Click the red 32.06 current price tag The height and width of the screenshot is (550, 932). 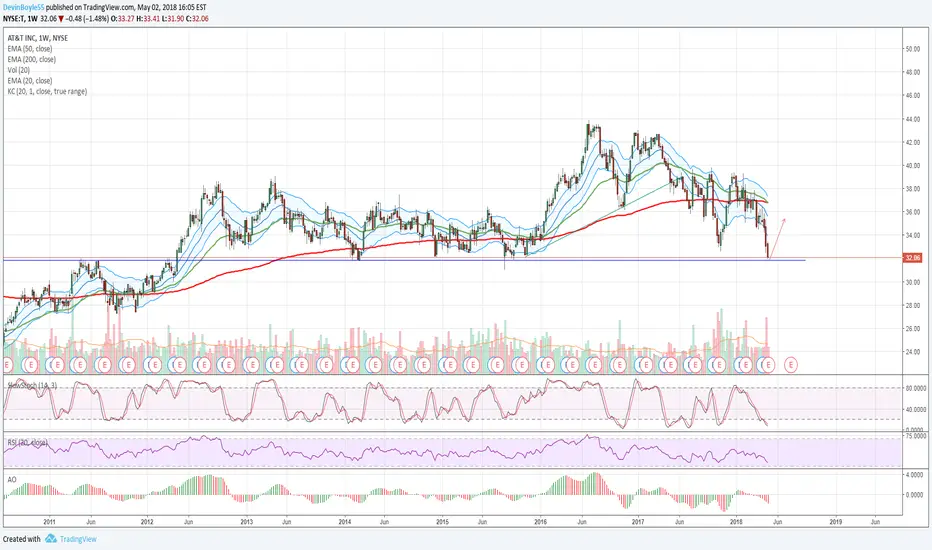912,258
